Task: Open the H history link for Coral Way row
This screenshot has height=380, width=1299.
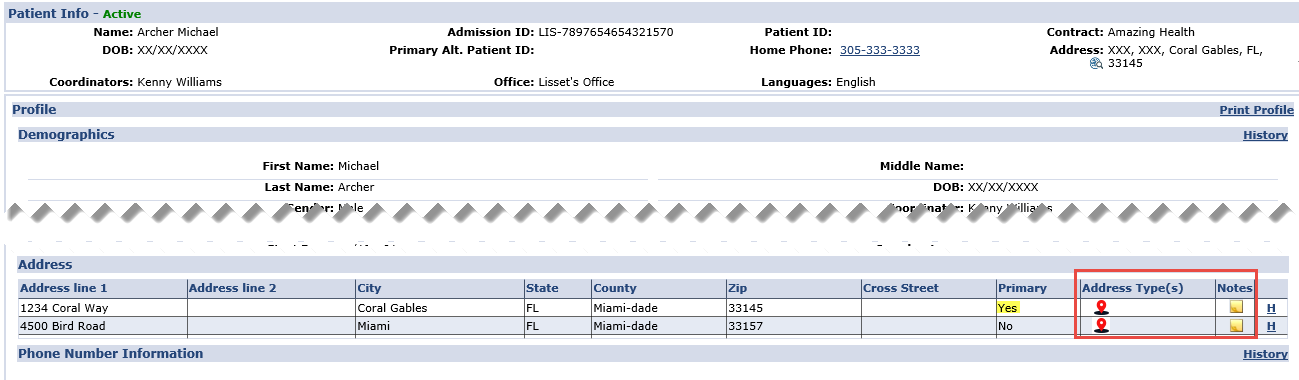Action: point(1271,309)
